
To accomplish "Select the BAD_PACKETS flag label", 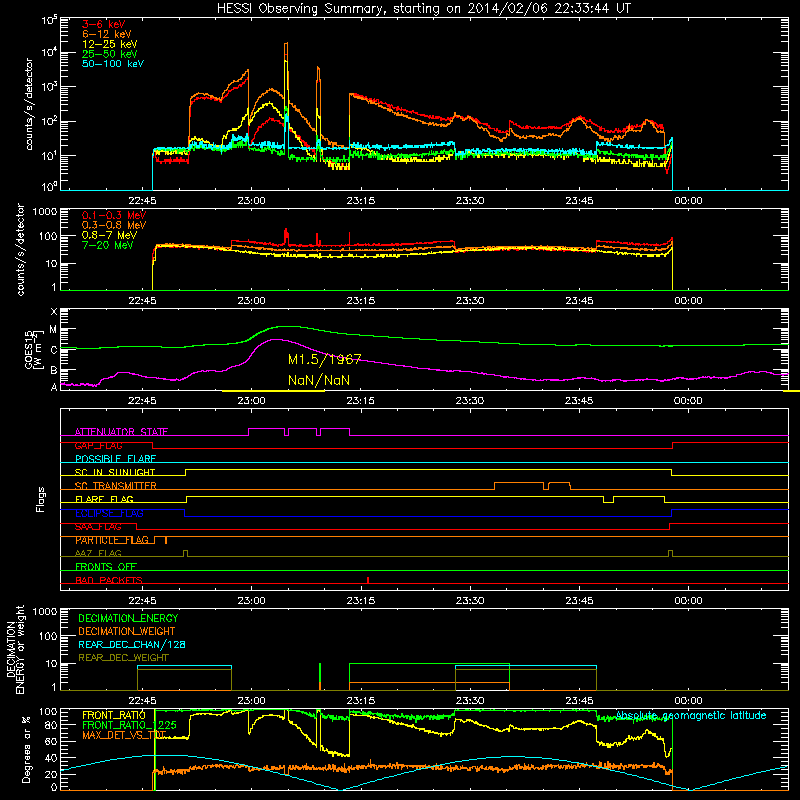I will point(109,580).
